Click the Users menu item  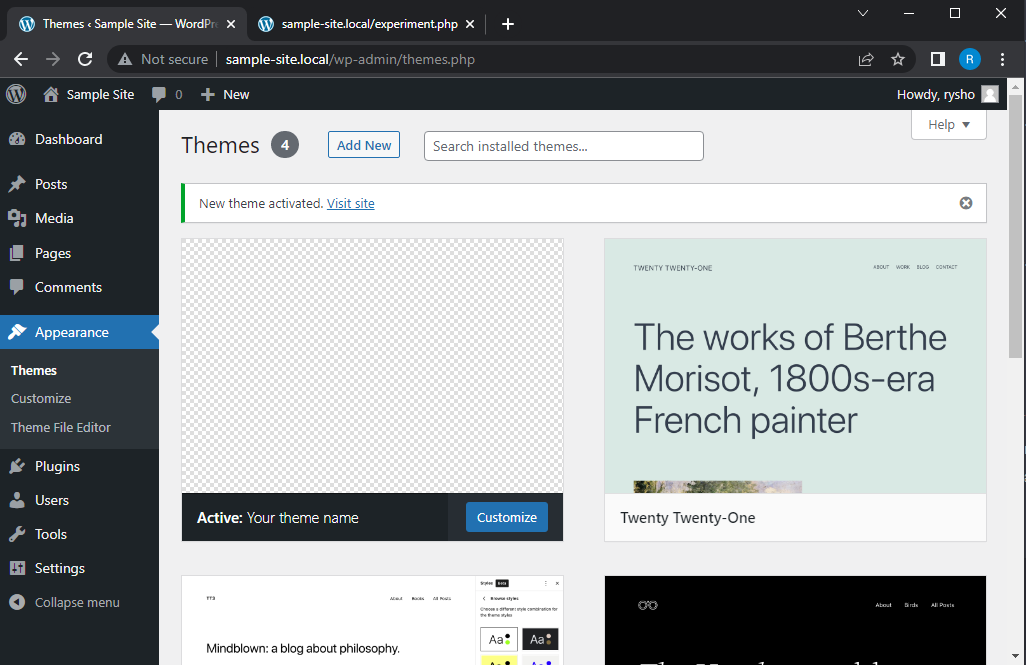52,500
